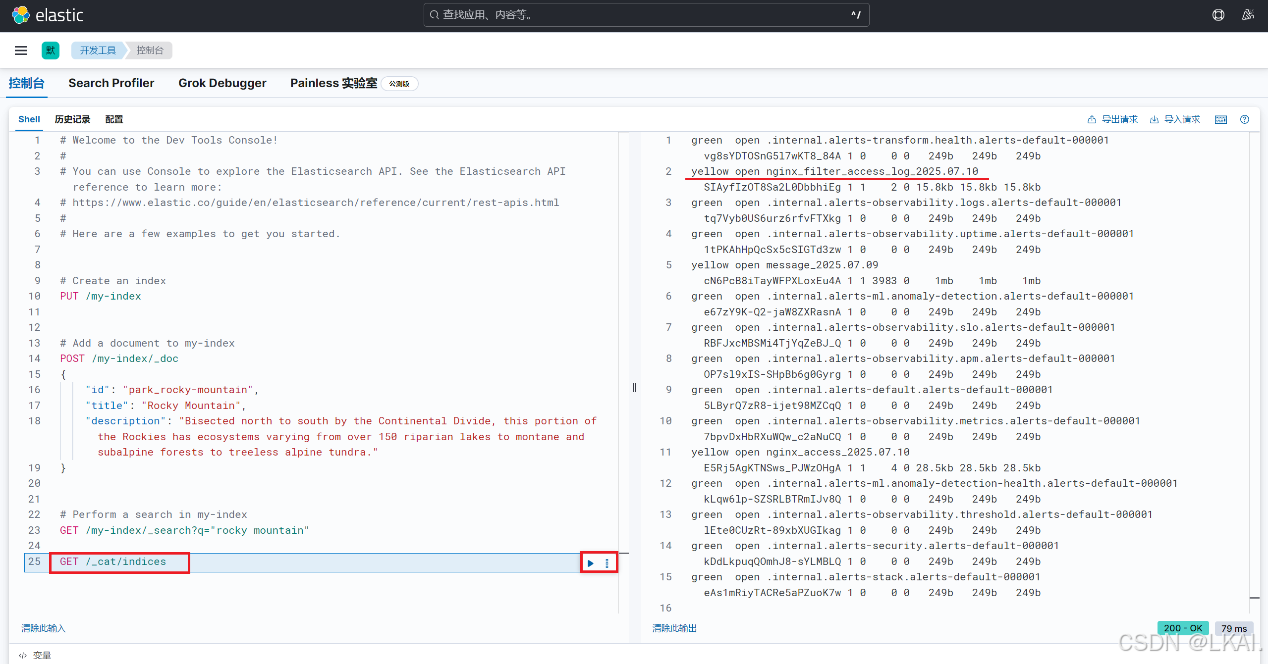Open the hamburger navigation menu
The width and height of the screenshot is (1268, 664).
tap(21, 50)
